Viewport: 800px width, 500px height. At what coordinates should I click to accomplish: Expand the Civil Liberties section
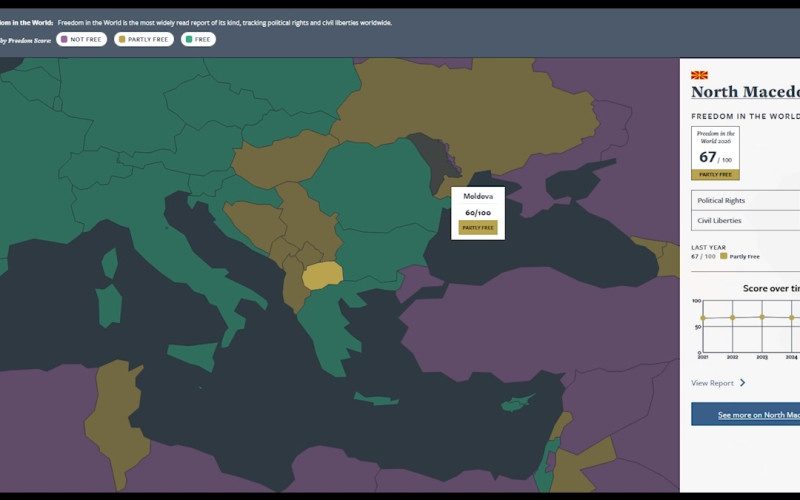(745, 220)
